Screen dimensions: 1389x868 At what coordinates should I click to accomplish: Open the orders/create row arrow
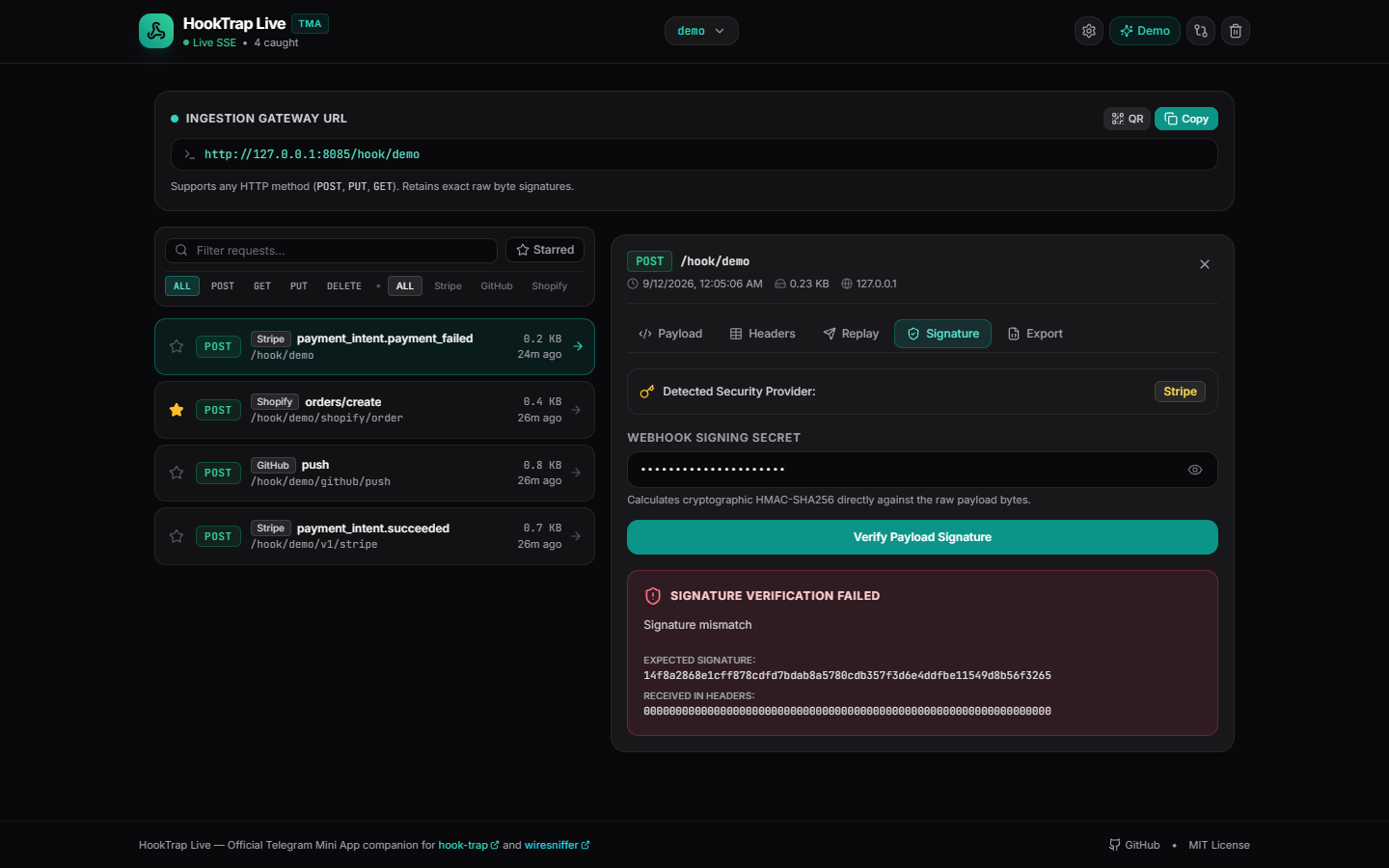(x=576, y=410)
